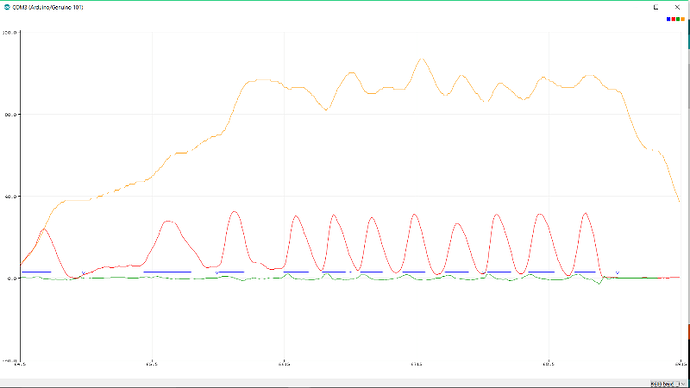Open the baud rate dropdown
Screen dimensions: 690x388
coord(668,384)
